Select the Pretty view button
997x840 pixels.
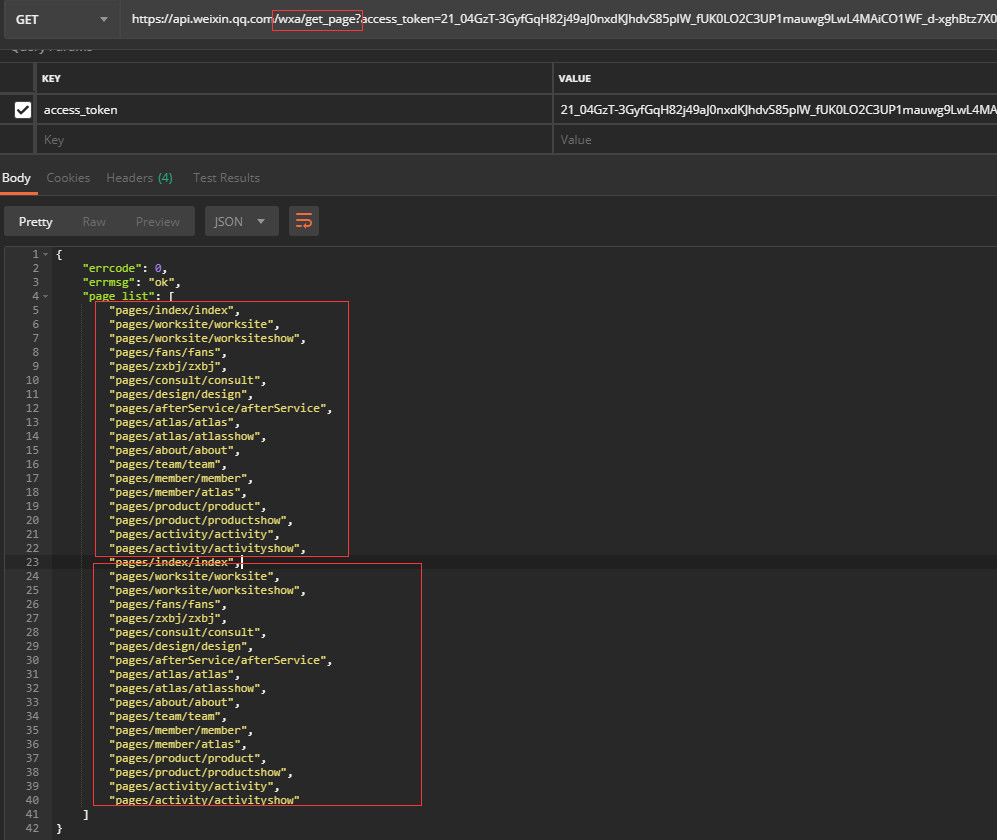(36, 221)
